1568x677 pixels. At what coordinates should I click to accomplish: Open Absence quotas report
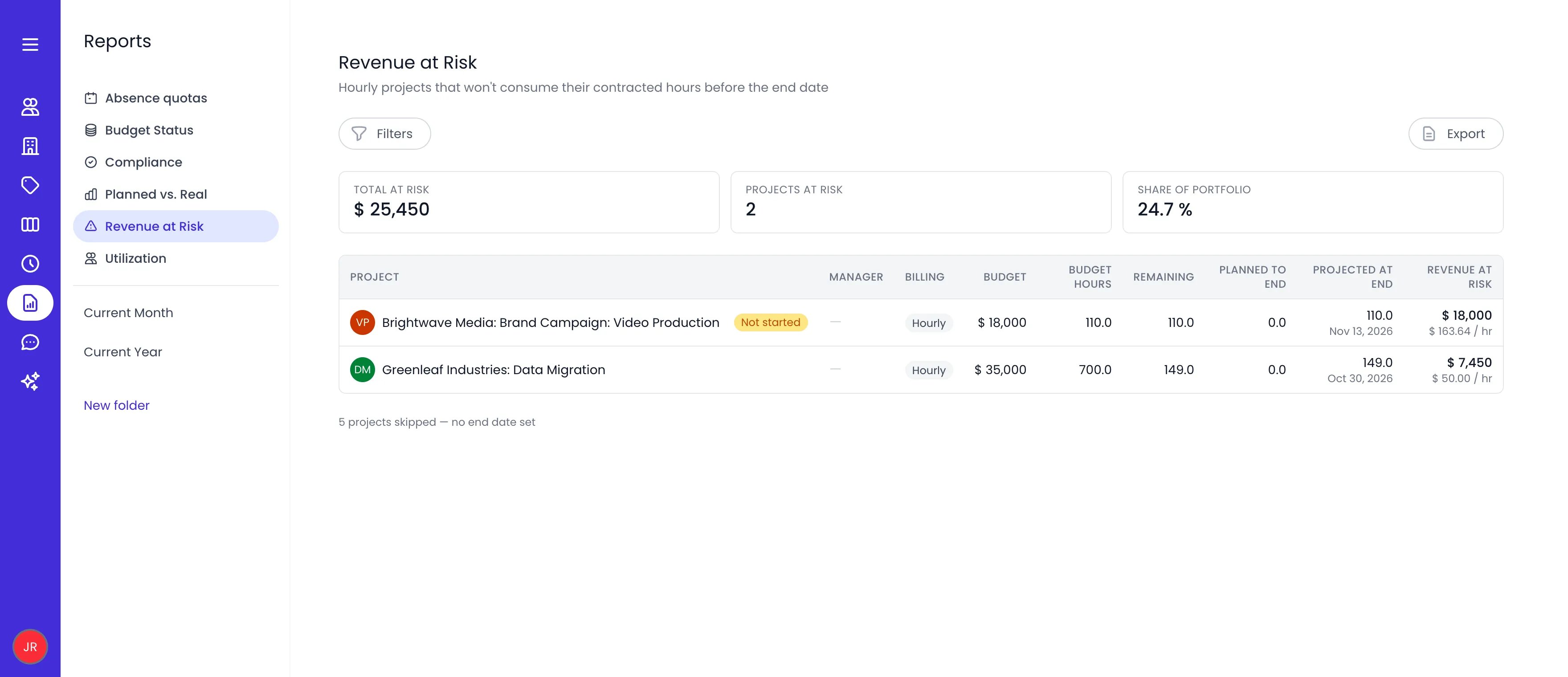click(176, 98)
